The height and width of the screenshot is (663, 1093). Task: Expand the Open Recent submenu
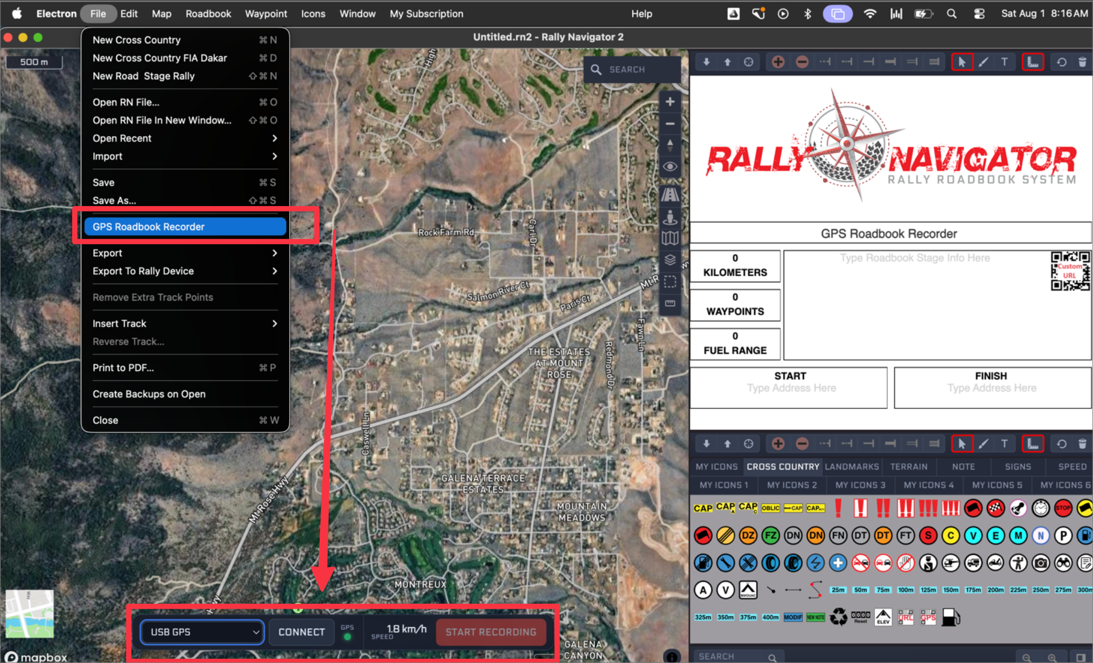point(185,138)
